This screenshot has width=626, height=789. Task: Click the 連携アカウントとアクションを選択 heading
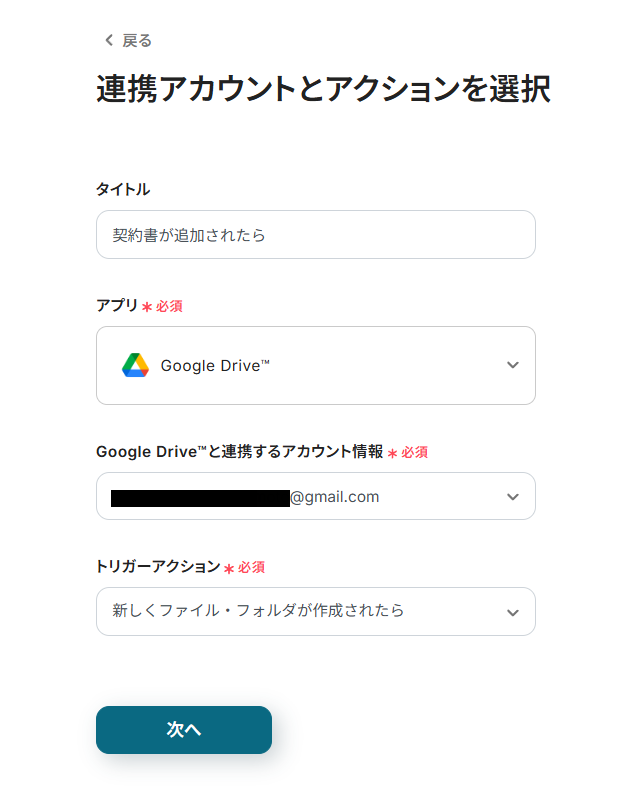coord(323,90)
